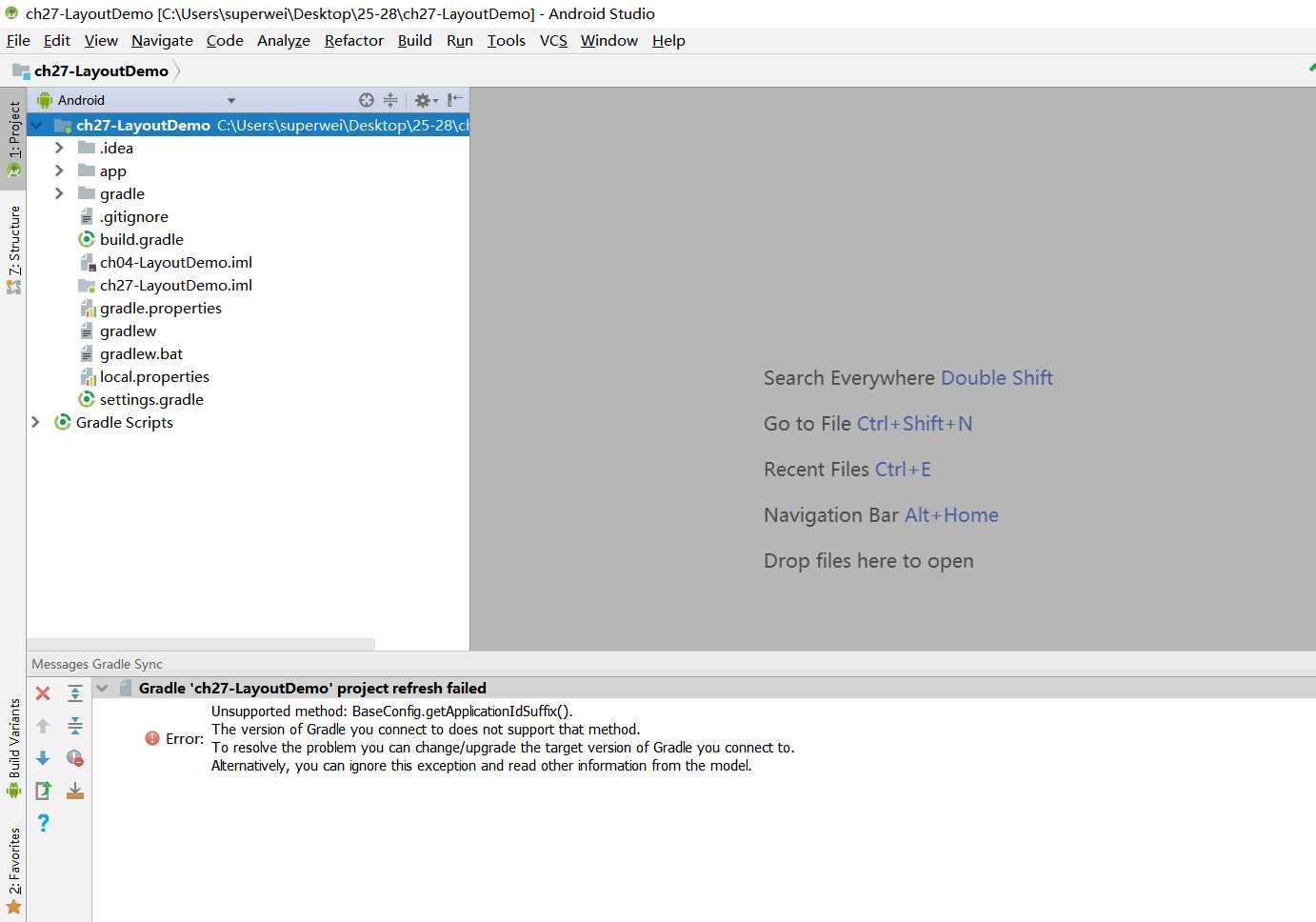1316x922 pixels.
Task: Click the ch27-LayoutDemo breadcrumb folder icon
Action: (21, 70)
